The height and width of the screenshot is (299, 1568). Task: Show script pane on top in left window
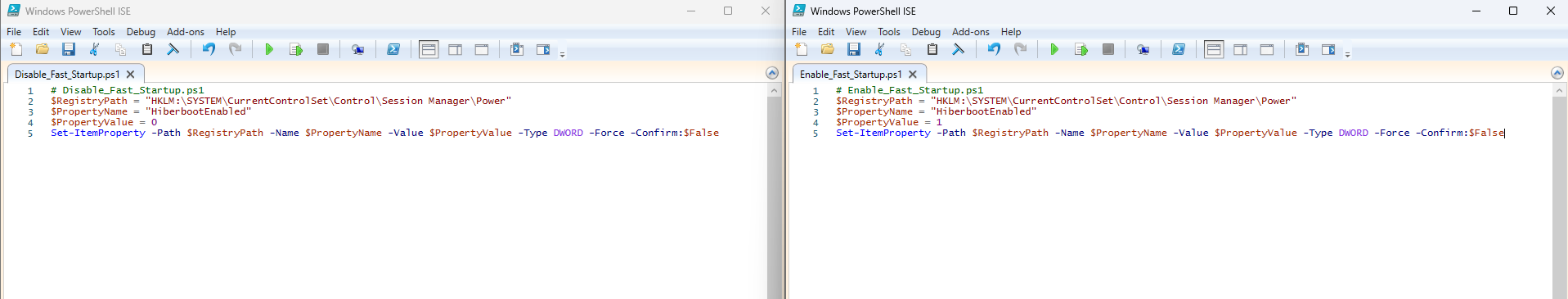coord(429,50)
